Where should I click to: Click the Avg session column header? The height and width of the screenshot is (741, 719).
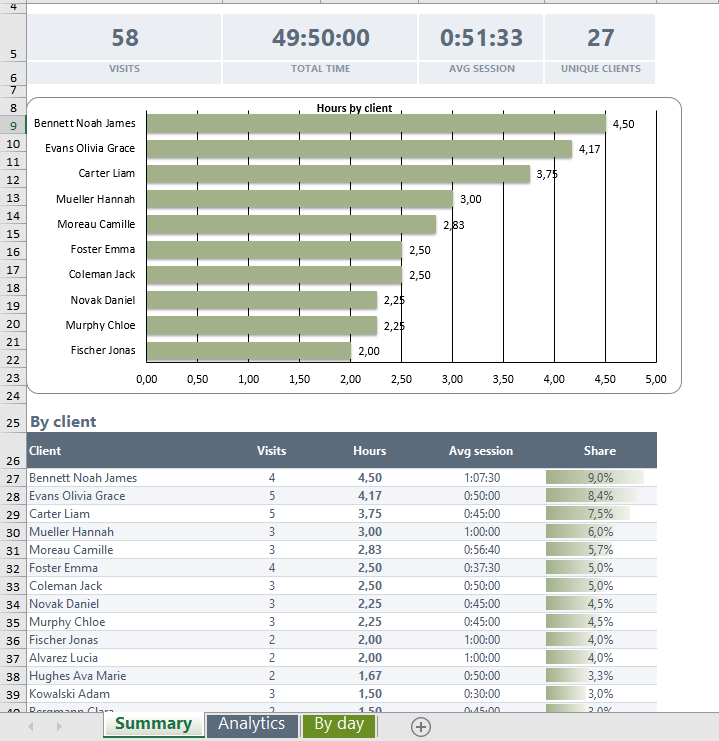pyautogui.click(x=481, y=451)
